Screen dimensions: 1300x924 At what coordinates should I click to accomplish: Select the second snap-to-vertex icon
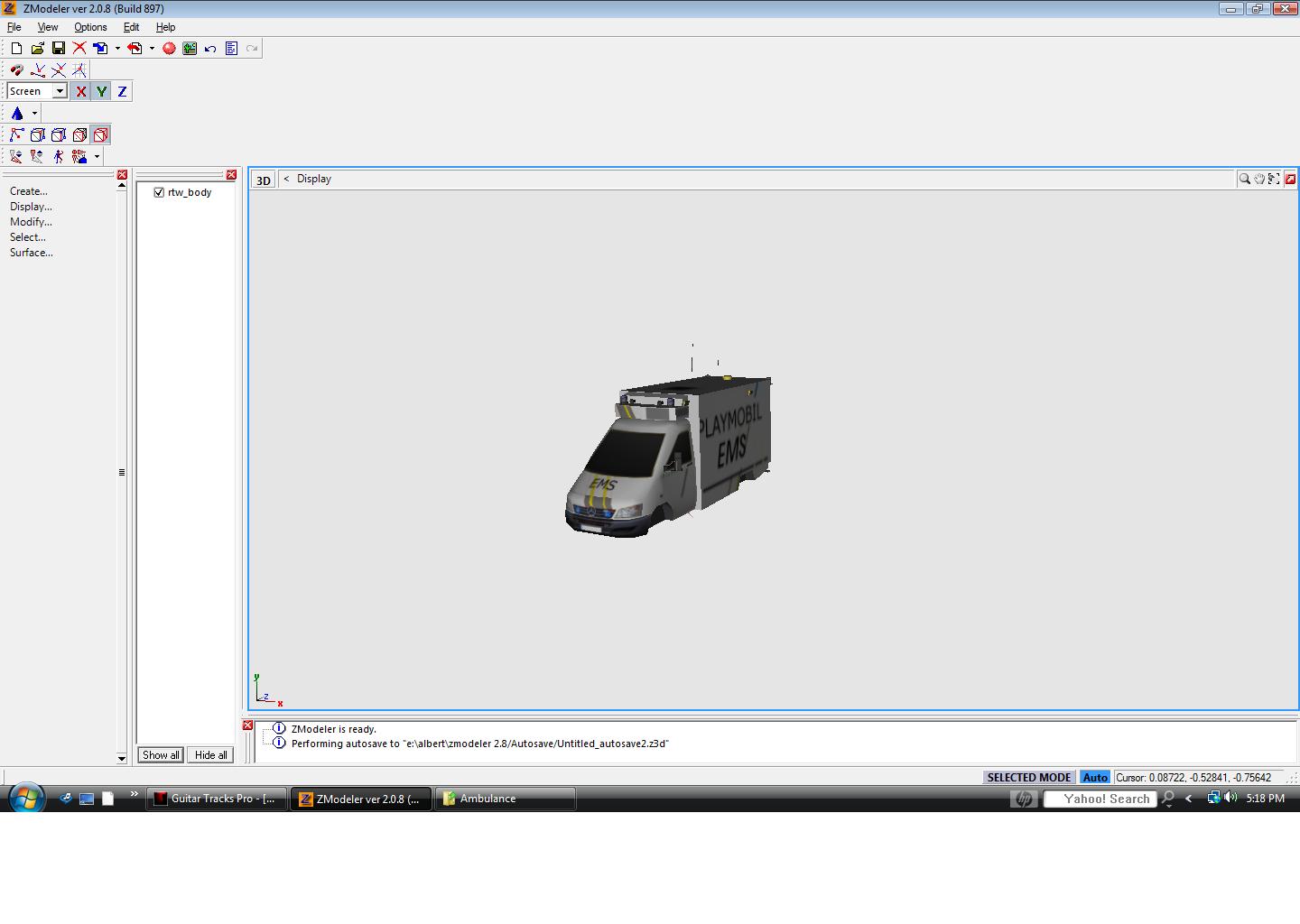point(37,69)
